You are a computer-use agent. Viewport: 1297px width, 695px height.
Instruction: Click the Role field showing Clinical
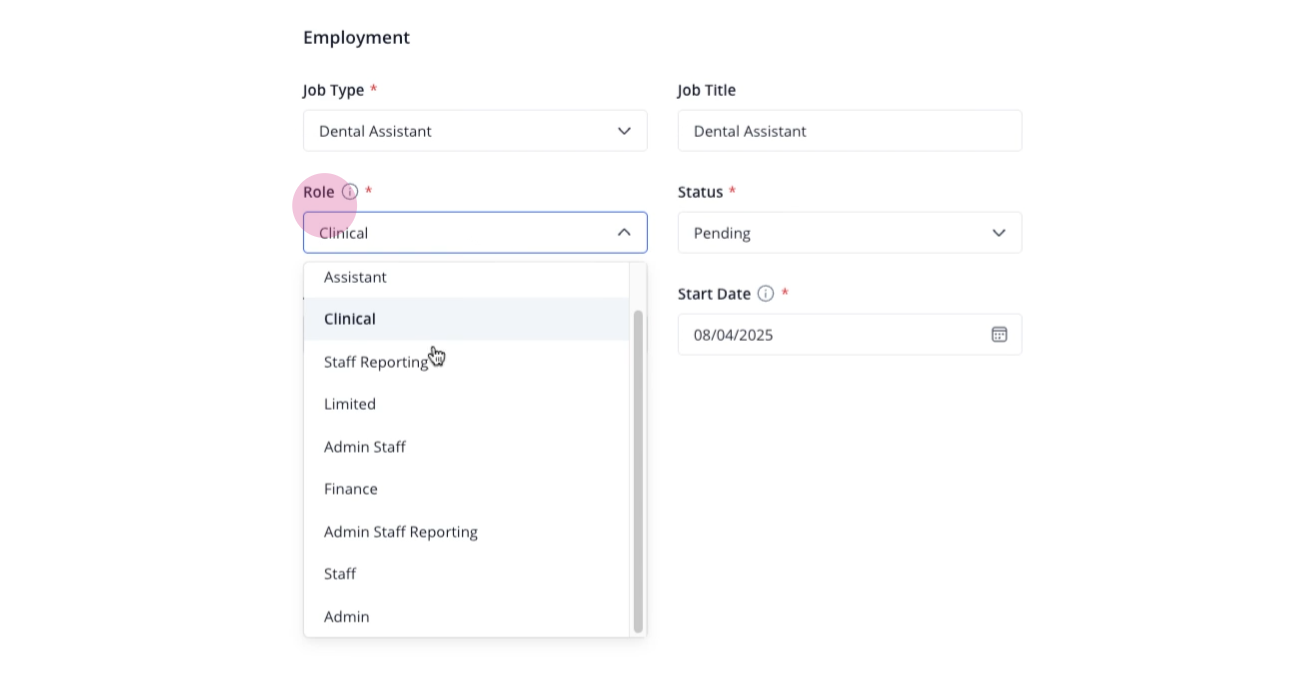(475, 232)
